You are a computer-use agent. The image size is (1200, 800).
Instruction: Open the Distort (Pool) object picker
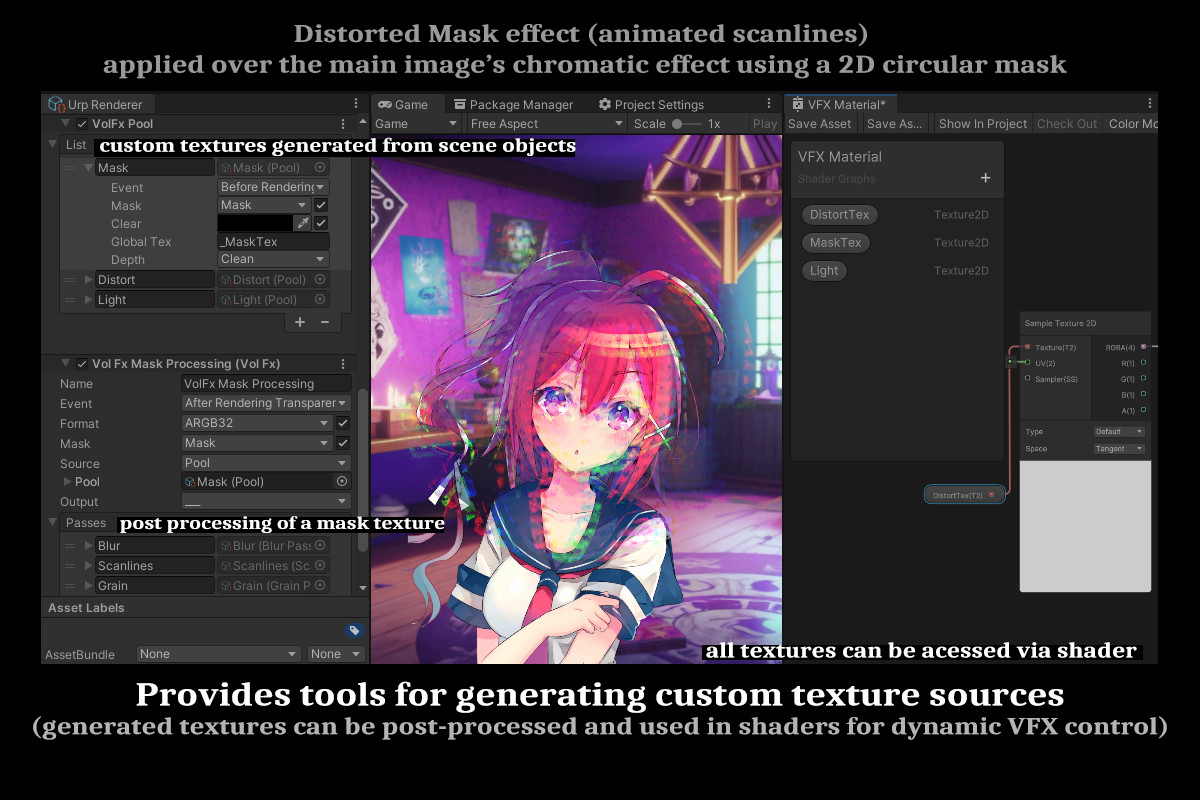[x=320, y=280]
